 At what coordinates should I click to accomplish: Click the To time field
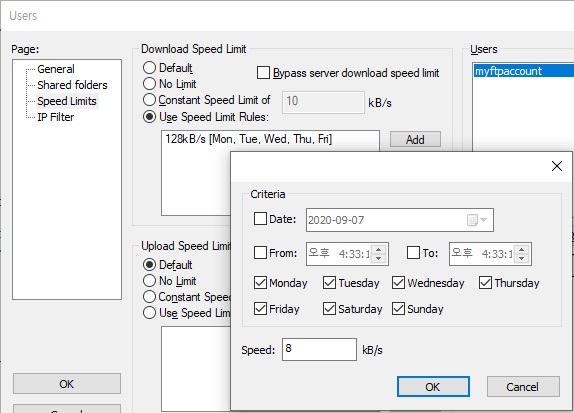click(490, 254)
